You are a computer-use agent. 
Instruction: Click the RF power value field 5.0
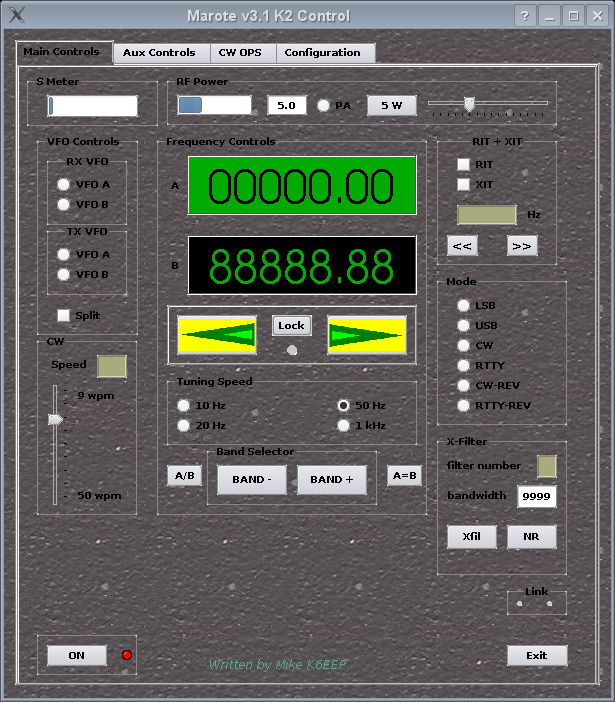point(287,105)
